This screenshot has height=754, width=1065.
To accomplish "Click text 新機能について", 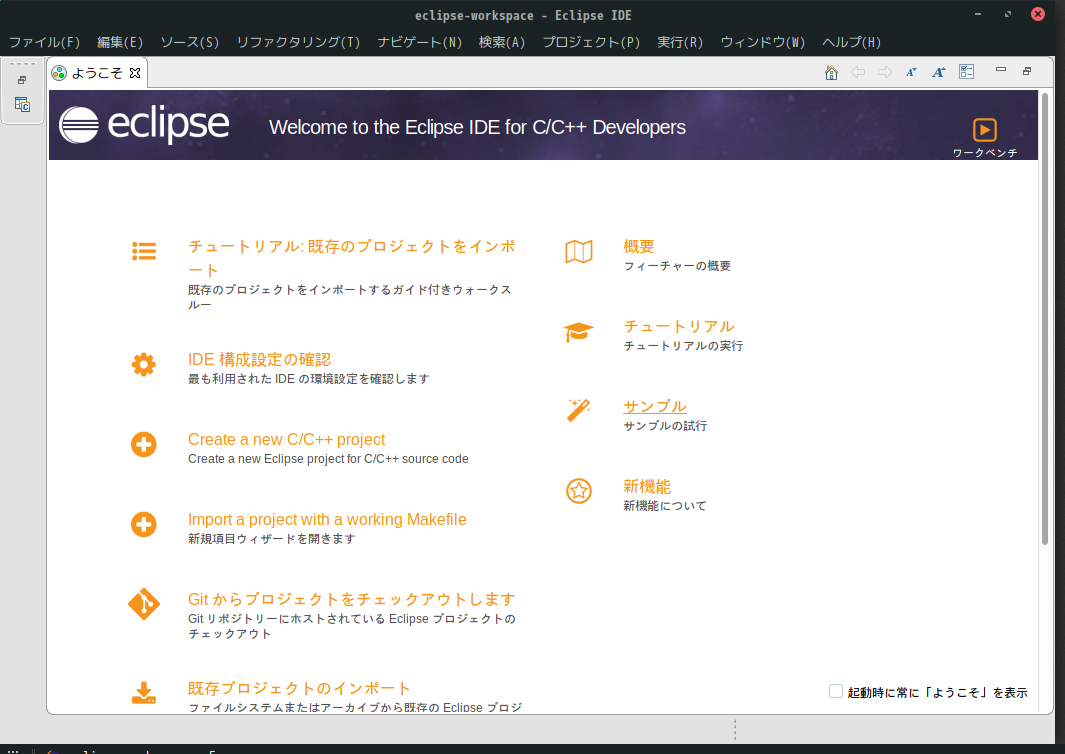I will (665, 506).
